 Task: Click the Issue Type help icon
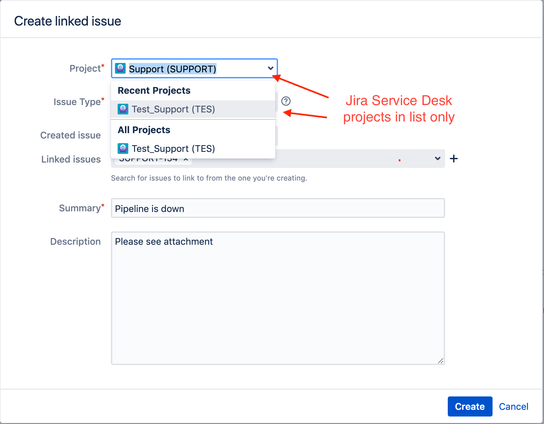tap(286, 101)
